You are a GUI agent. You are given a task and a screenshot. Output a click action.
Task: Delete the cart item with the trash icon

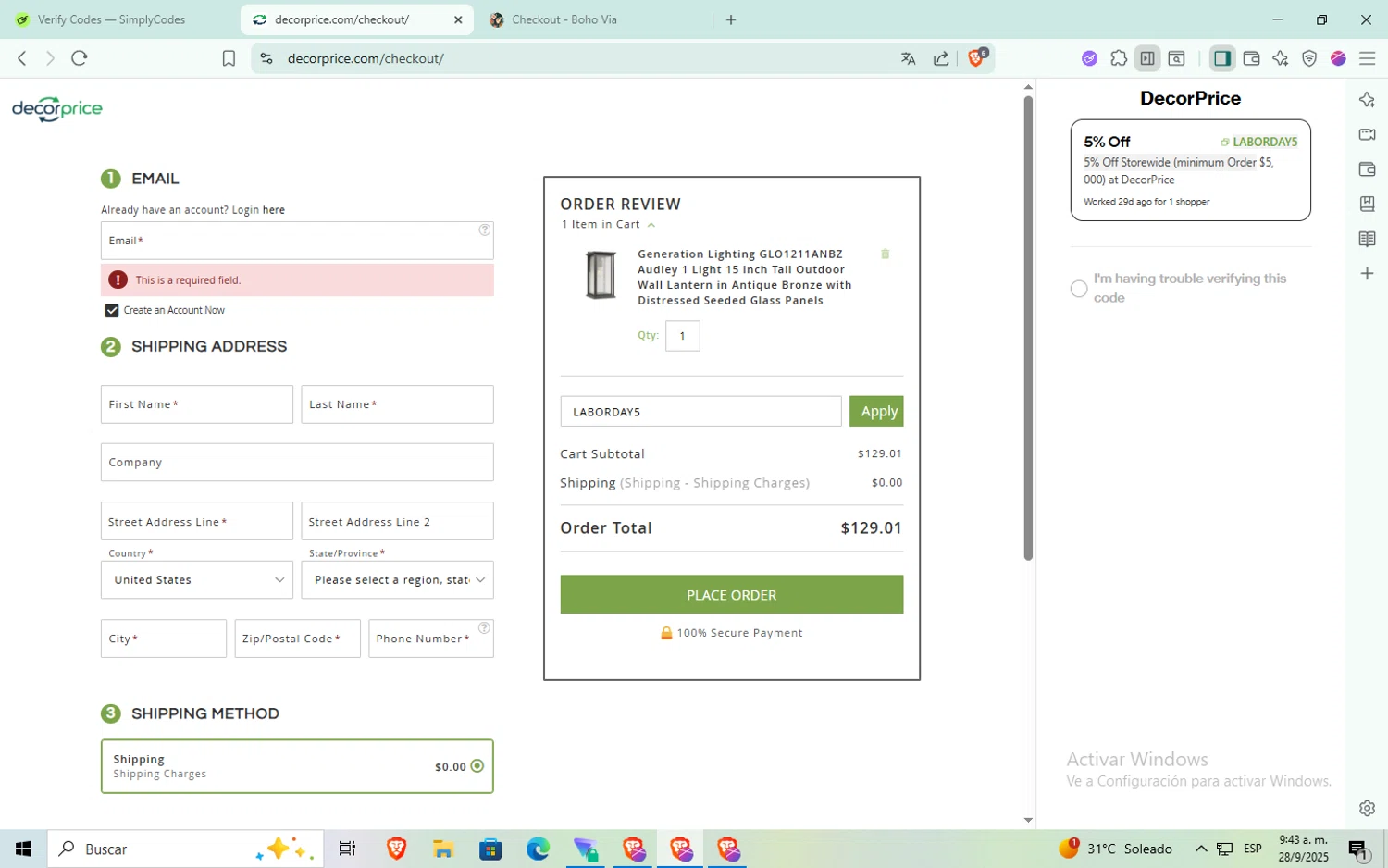tap(885, 254)
